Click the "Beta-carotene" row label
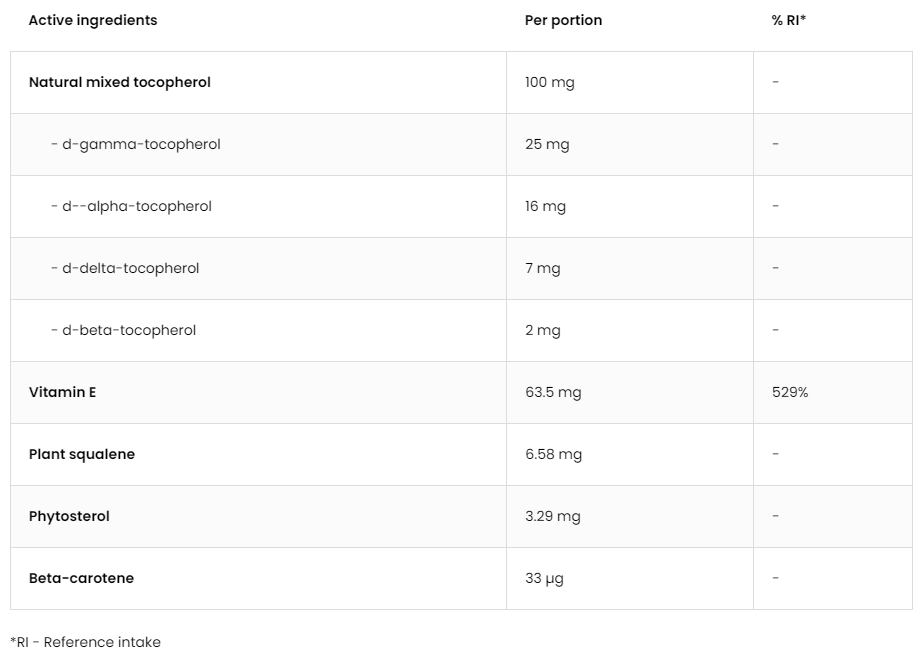Image resolution: width=920 pixels, height=659 pixels. [81, 578]
